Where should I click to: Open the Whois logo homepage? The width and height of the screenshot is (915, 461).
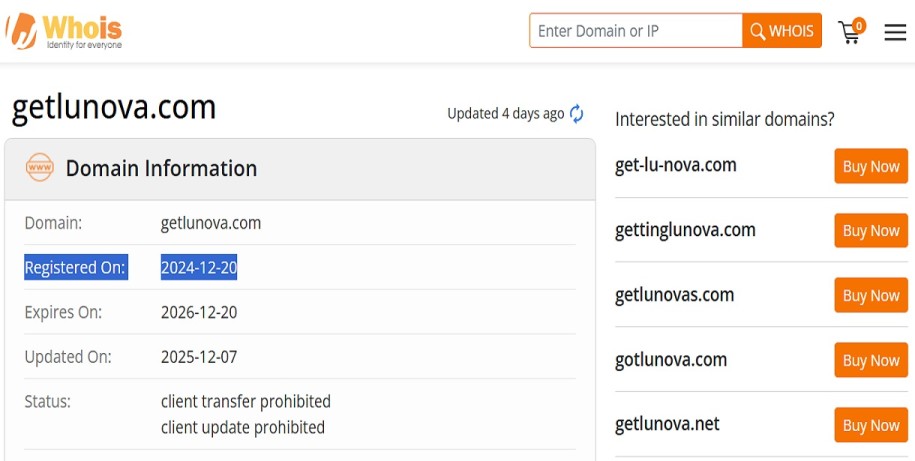pos(63,31)
